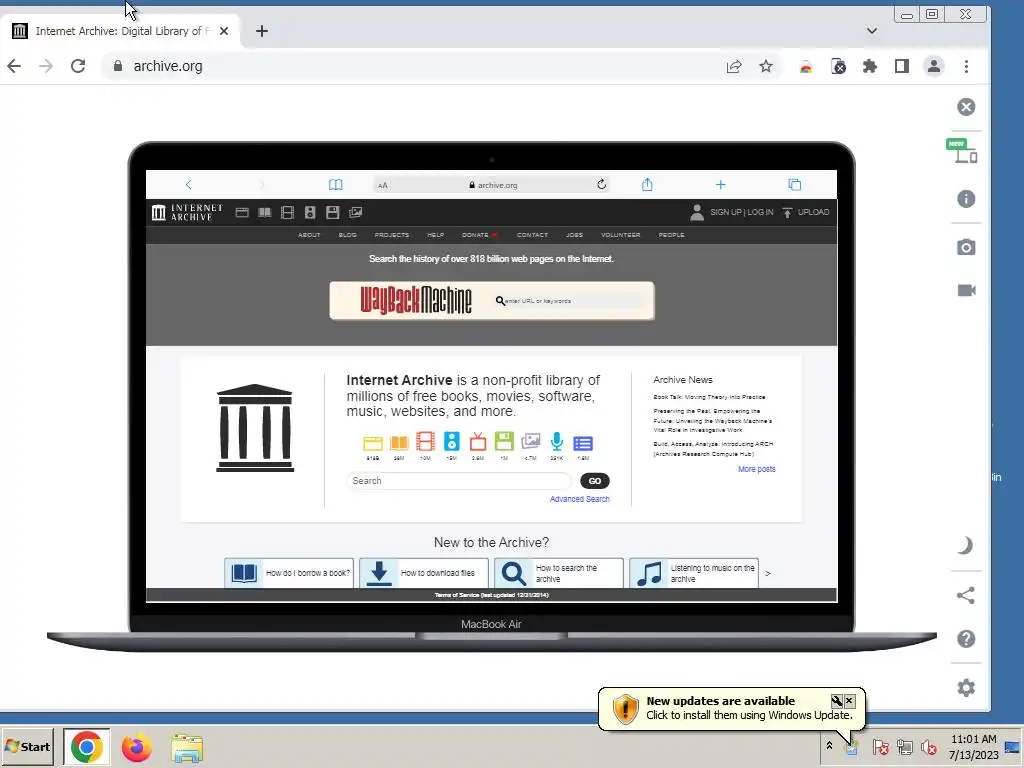Open the help question mark icon
Screen dimensions: 1024x768
point(966,639)
